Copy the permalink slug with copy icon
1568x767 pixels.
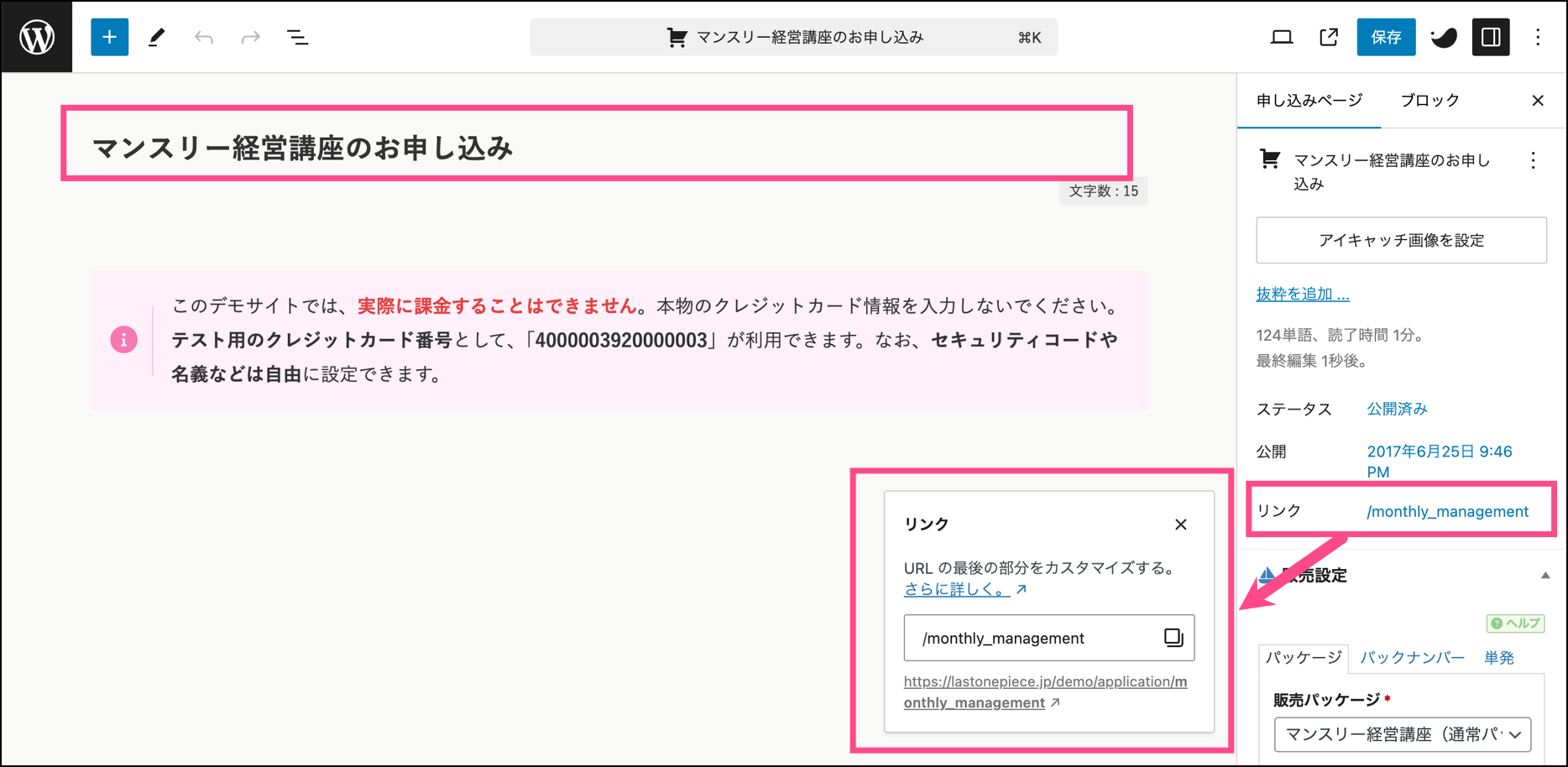click(x=1173, y=638)
